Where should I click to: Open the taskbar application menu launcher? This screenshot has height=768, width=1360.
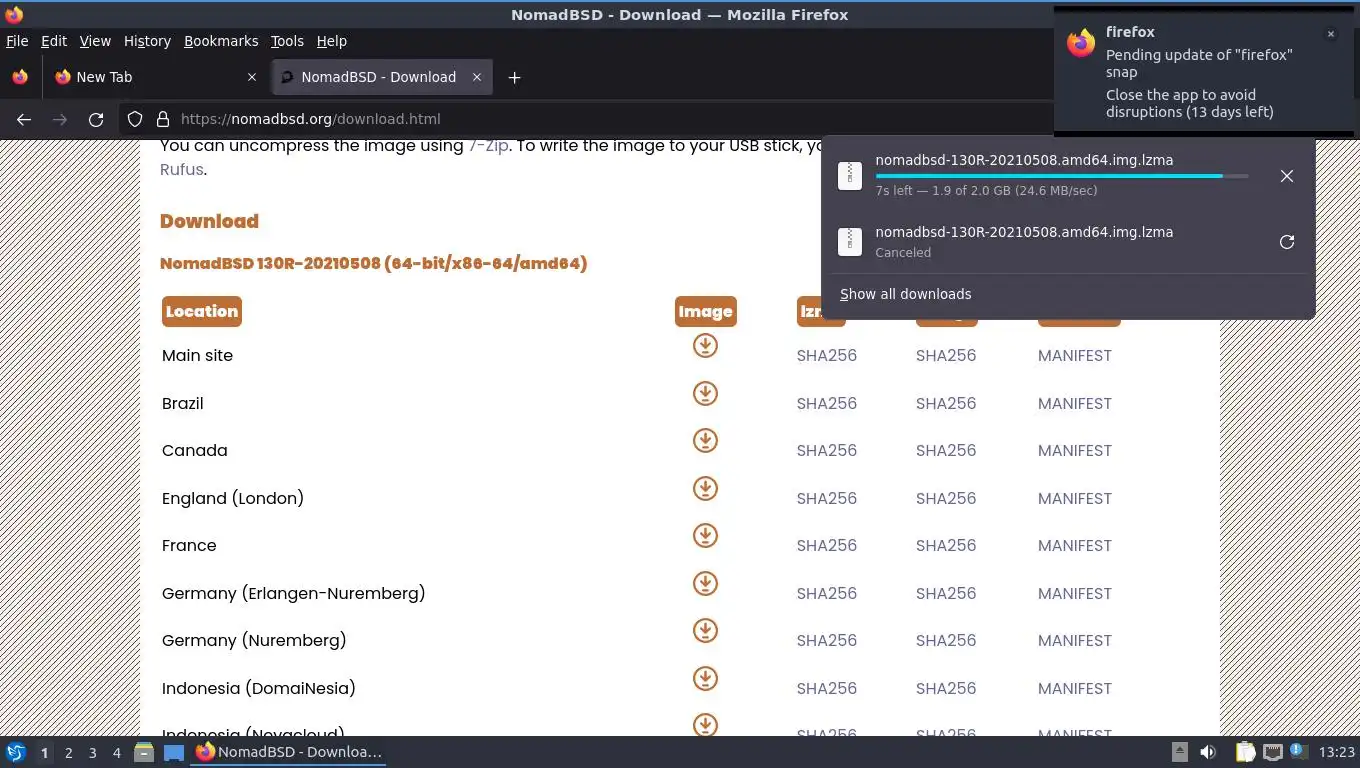[16, 752]
